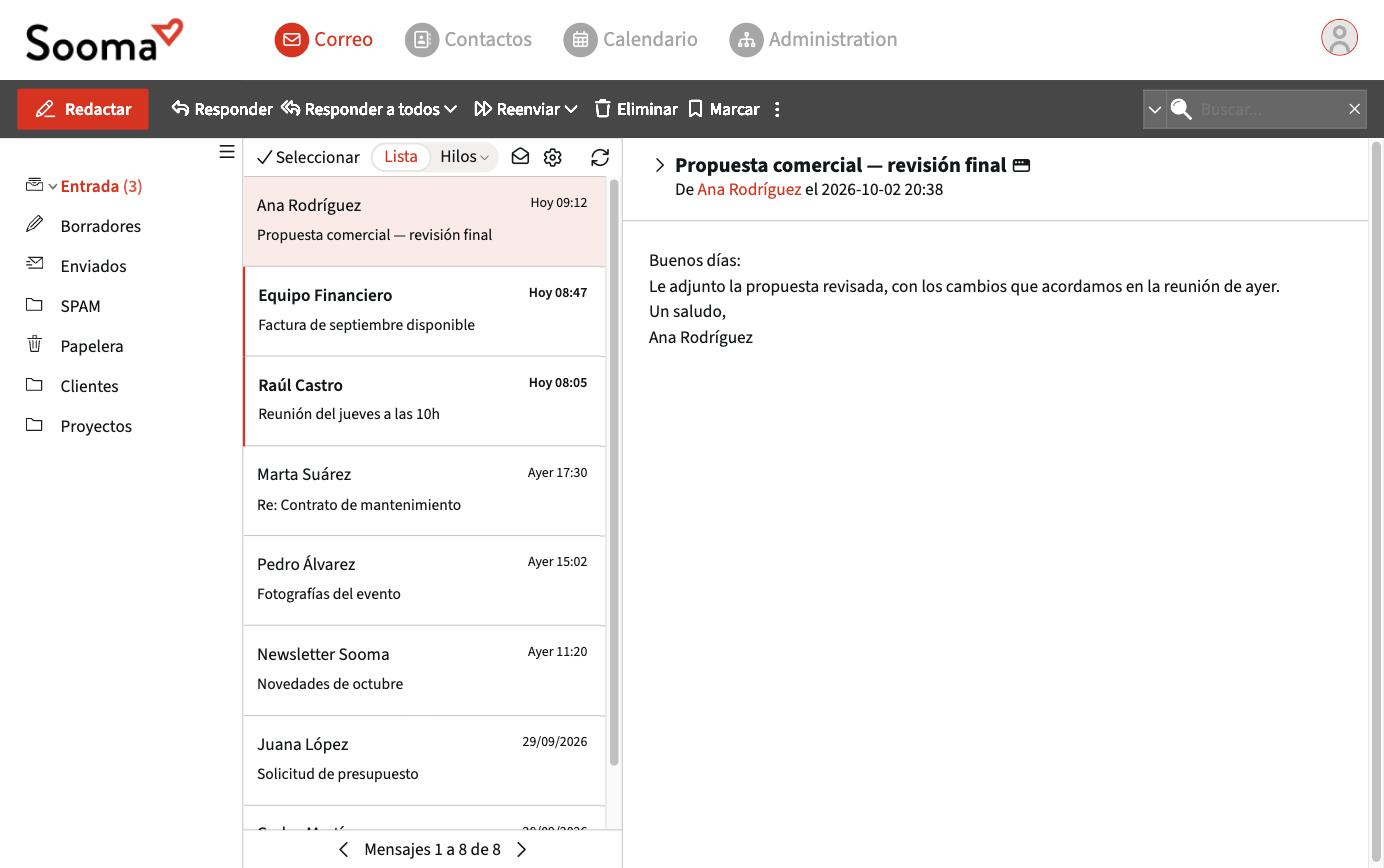Screen dimensions: 1384x868
Task: Toggle the folder list hamburger menu
Action: [x=227, y=152]
